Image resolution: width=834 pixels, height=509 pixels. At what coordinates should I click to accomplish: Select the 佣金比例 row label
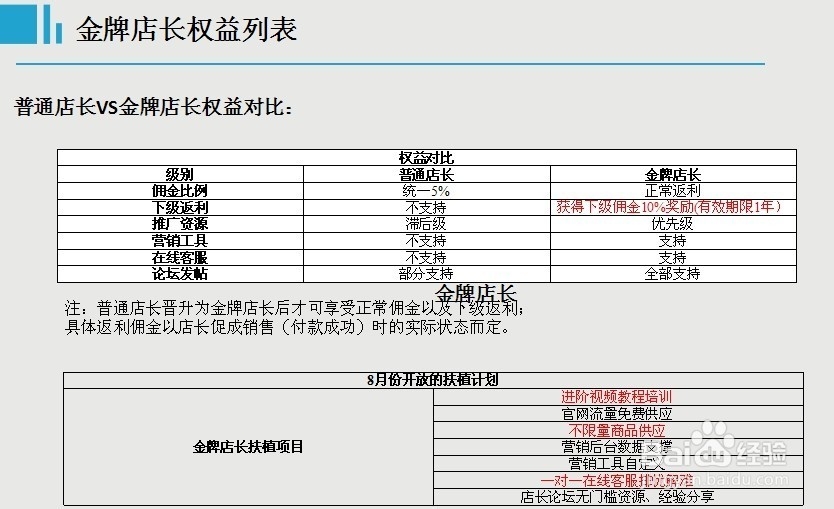click(180, 190)
